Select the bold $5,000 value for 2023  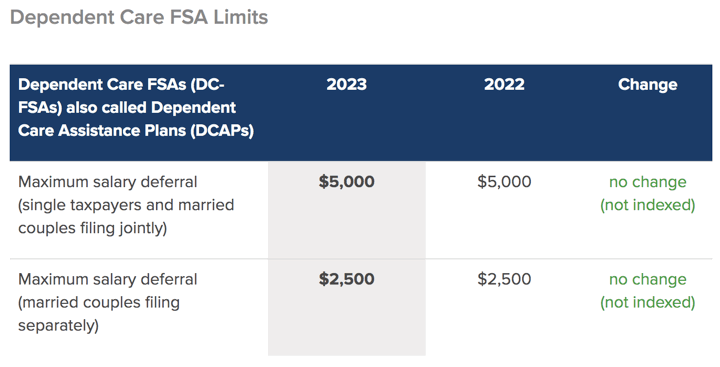[x=347, y=182]
